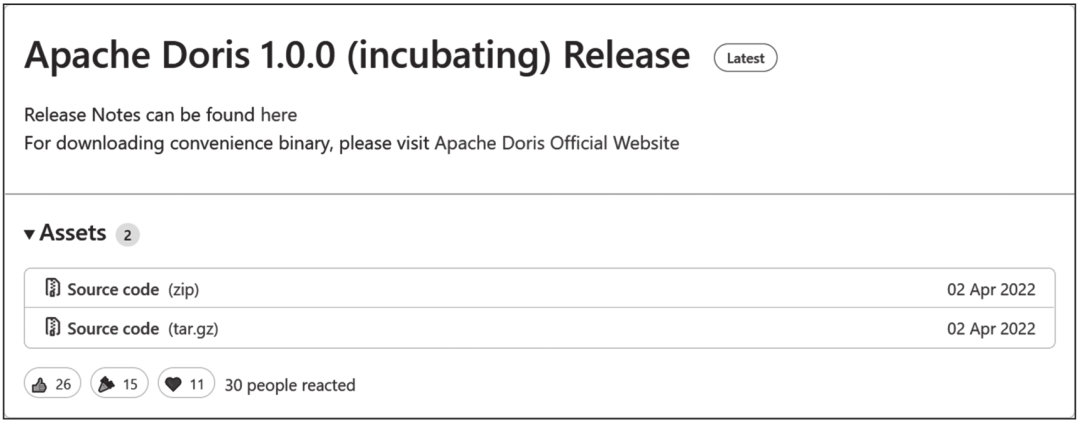Viewport: 1080px width, 422px height.
Task: Click the '(zip)' format label
Action: click(183, 289)
